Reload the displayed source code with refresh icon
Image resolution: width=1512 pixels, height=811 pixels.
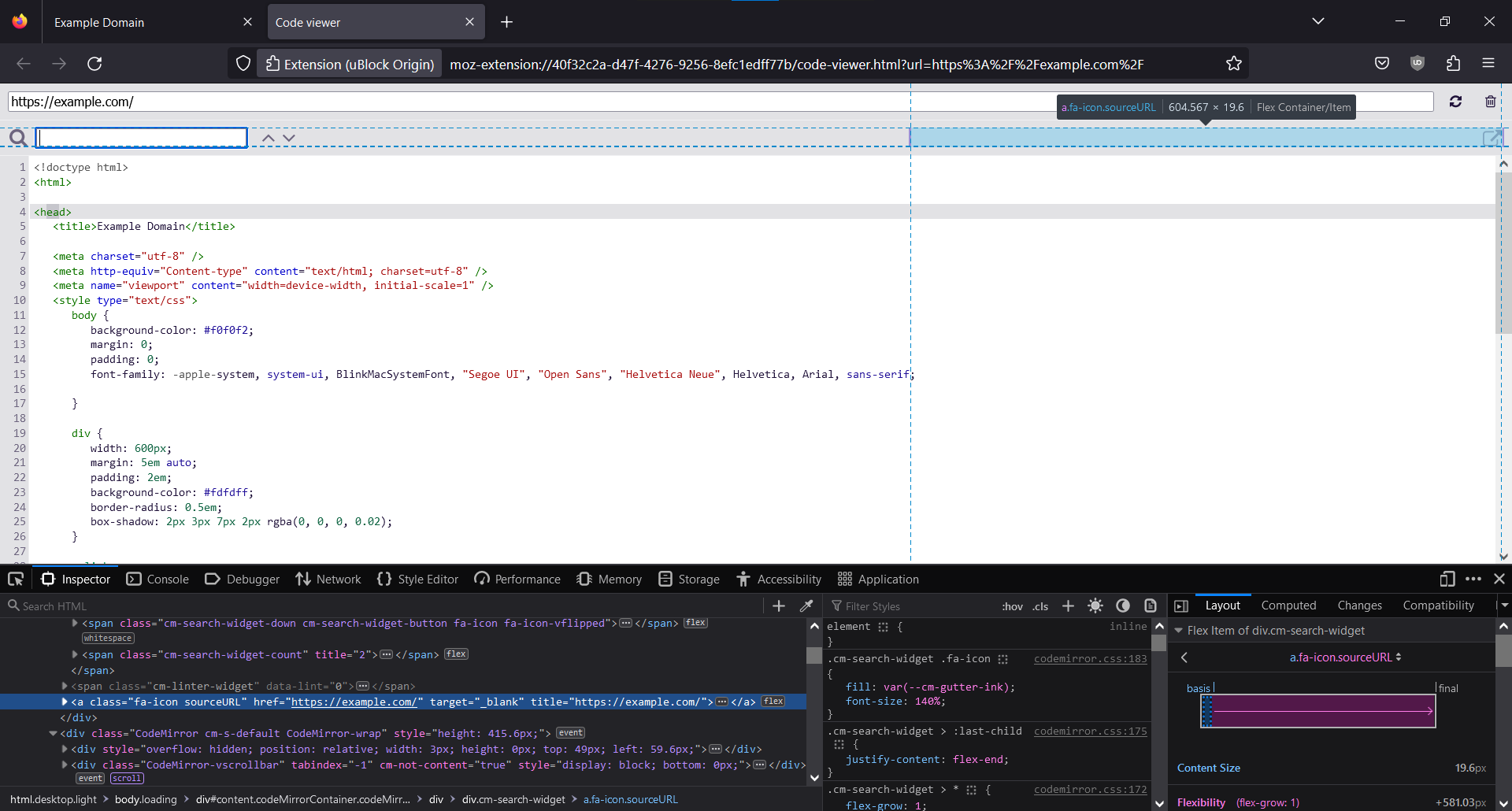tap(1456, 102)
